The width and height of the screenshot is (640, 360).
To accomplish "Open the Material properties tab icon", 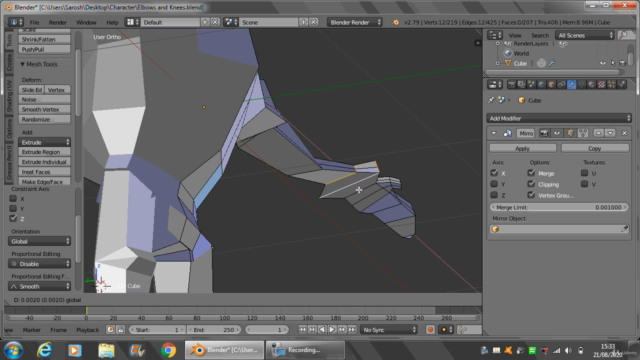I will click(x=591, y=84).
